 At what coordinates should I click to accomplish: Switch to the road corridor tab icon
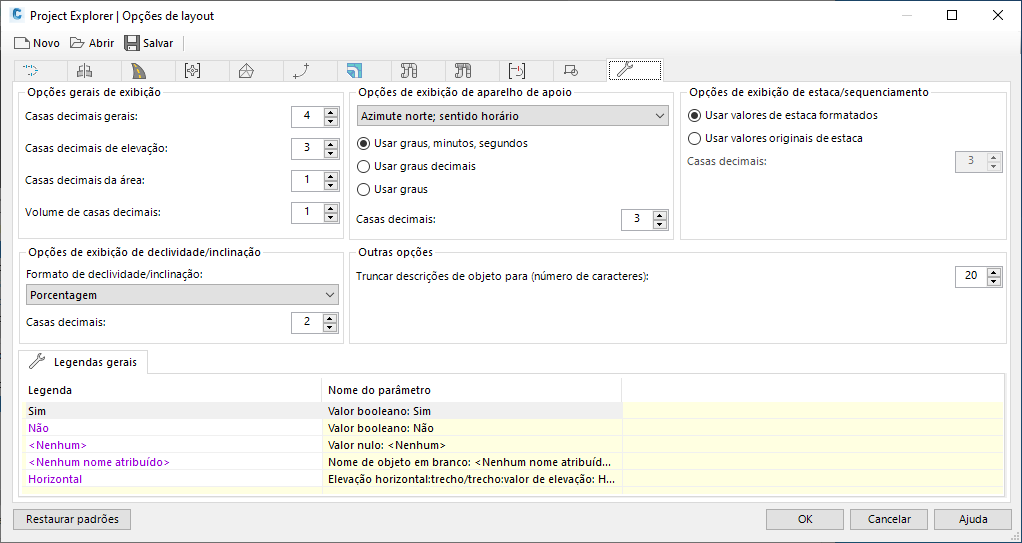pyautogui.click(x=139, y=70)
